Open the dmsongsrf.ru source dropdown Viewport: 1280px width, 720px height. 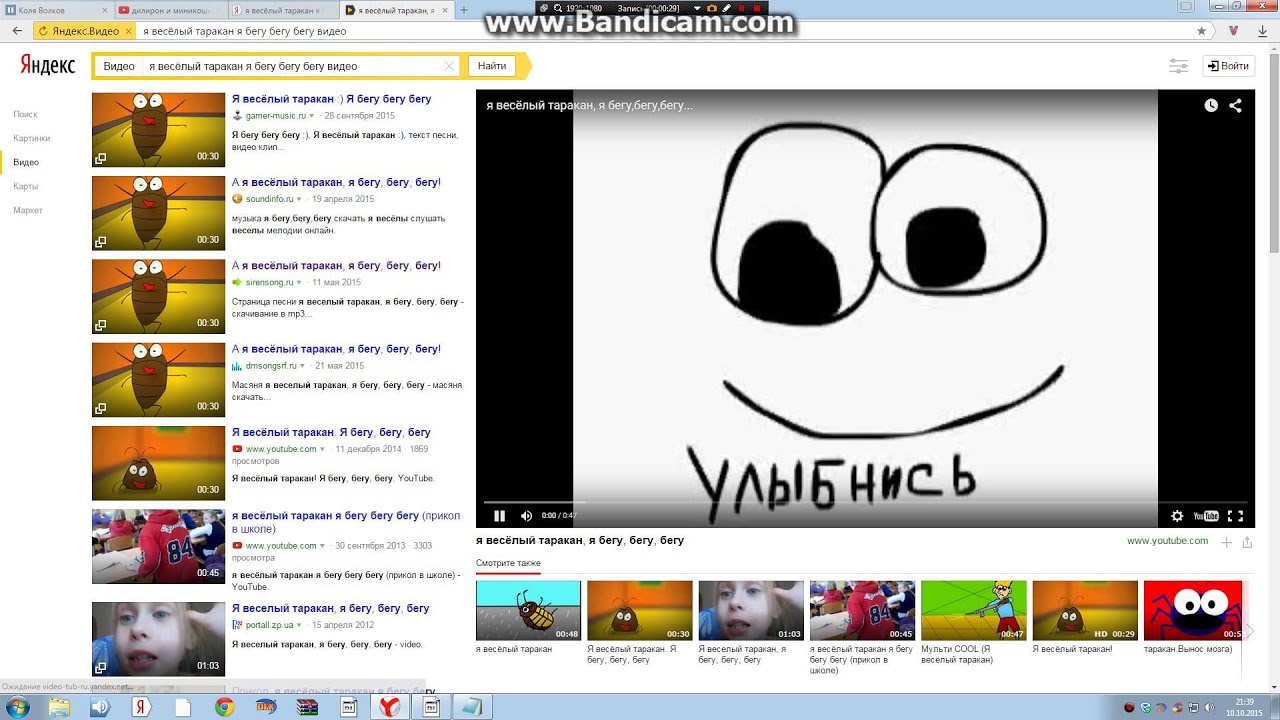point(302,366)
